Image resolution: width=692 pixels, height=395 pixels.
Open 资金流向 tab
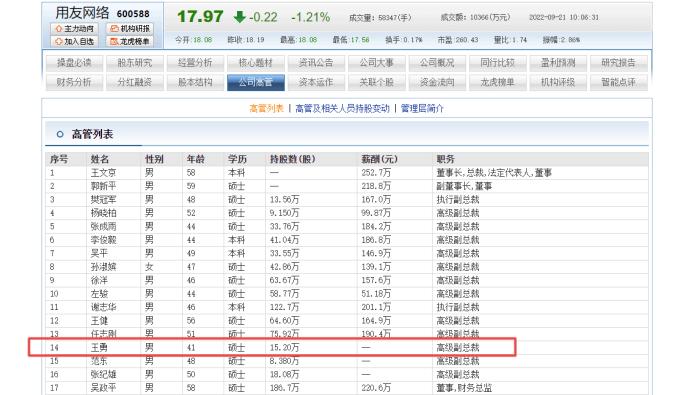pos(437,83)
